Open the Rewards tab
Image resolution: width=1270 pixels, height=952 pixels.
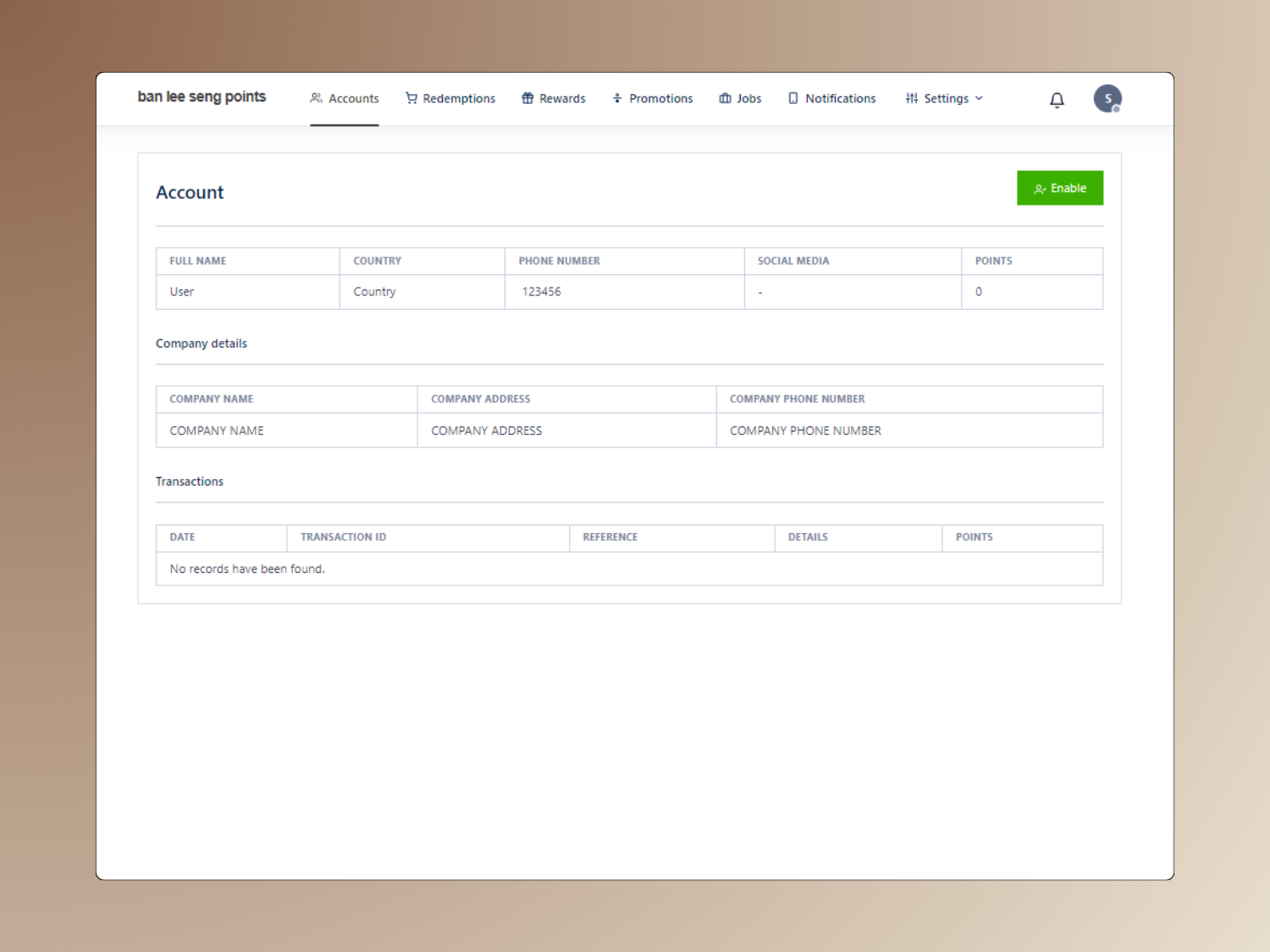pyautogui.click(x=561, y=98)
